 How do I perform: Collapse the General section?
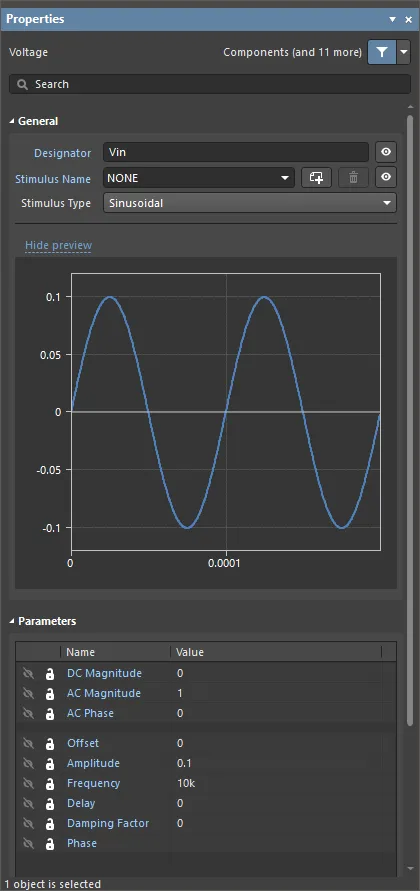(x=34, y=121)
